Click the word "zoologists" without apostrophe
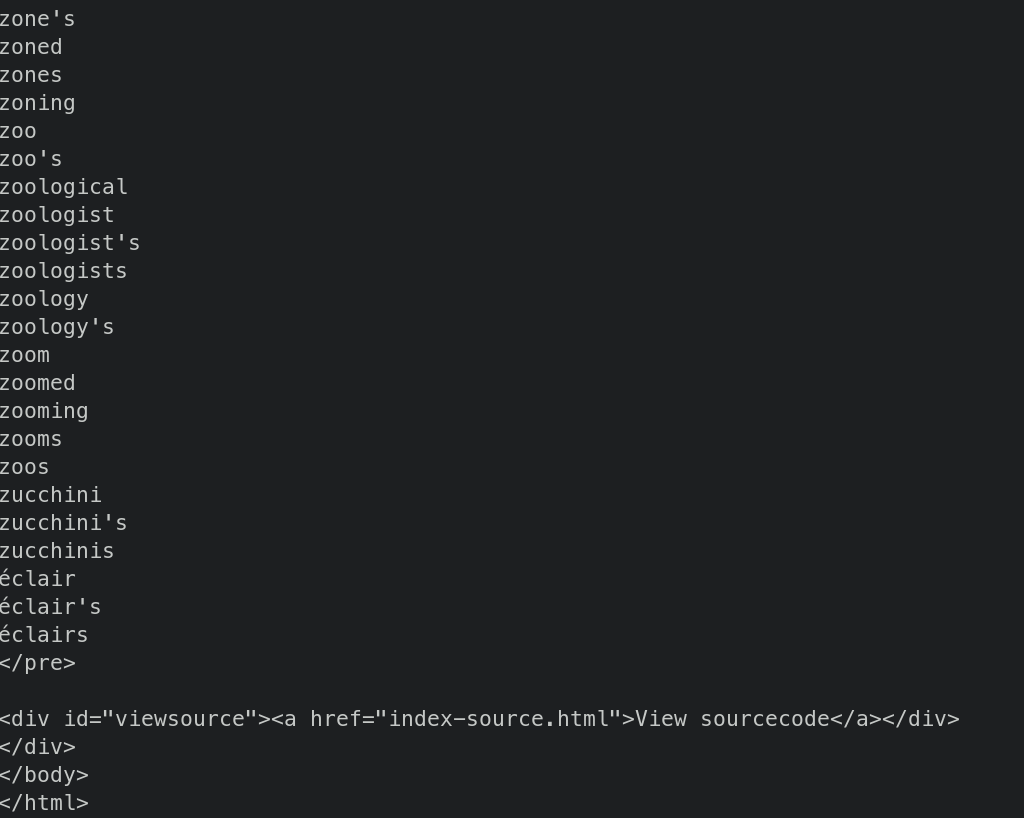 pyautogui.click(x=64, y=271)
